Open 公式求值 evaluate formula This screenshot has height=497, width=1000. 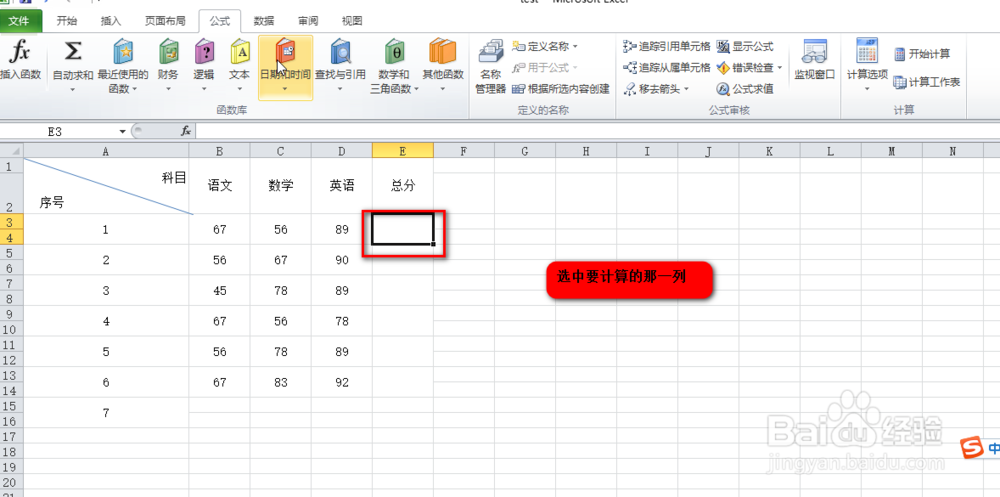coord(745,89)
